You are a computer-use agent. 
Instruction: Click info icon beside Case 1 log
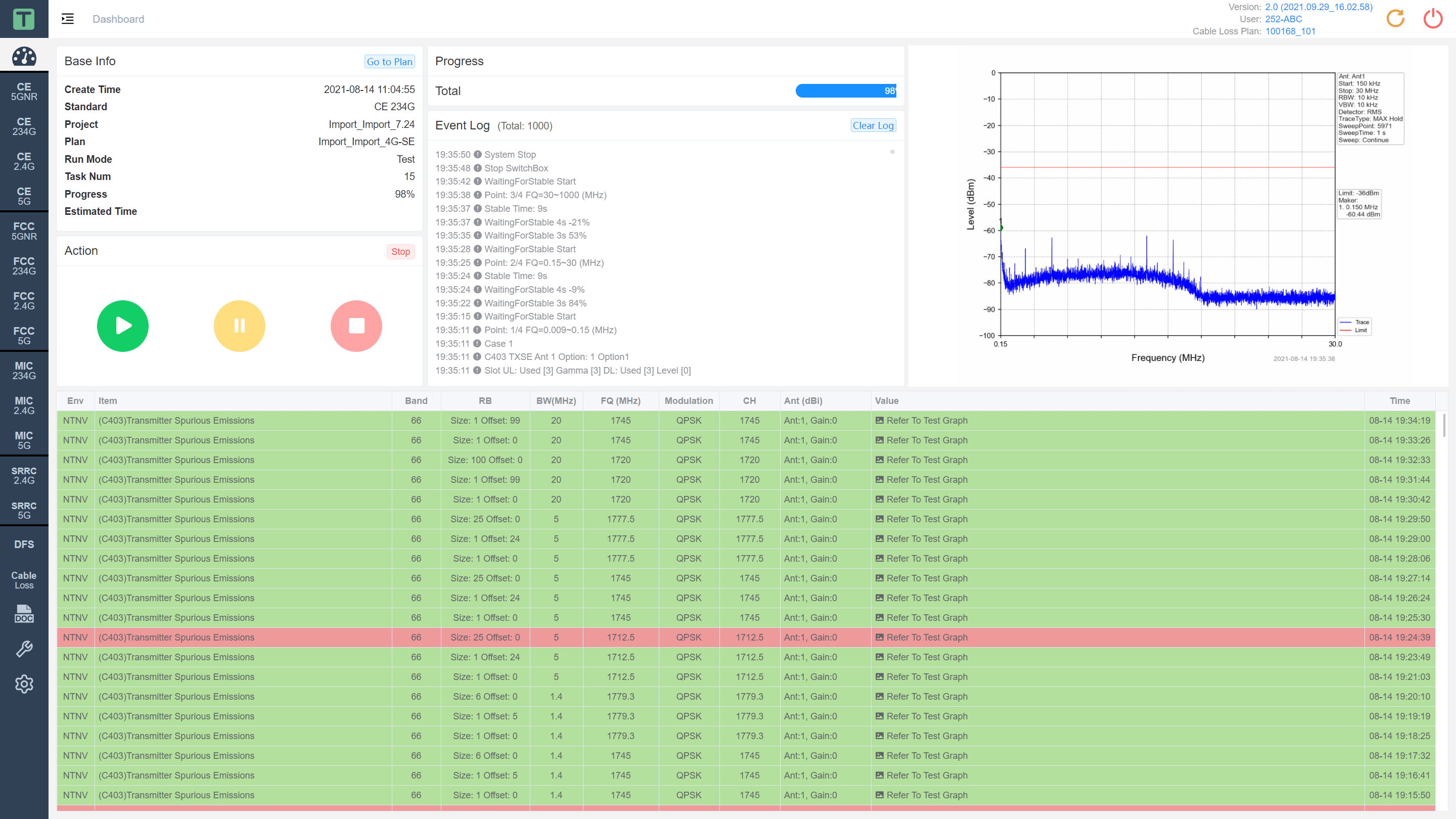(478, 344)
